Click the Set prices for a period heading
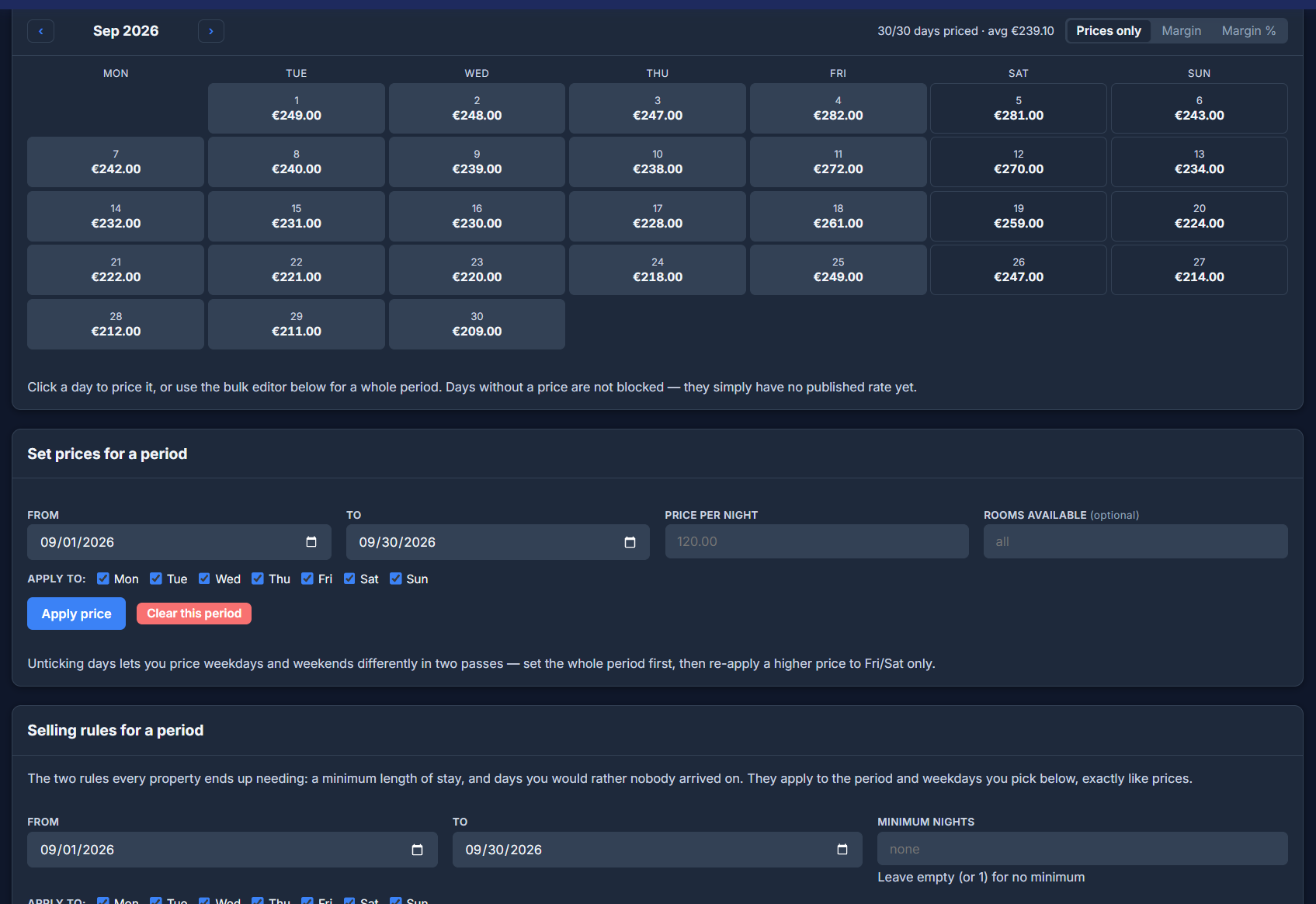Image resolution: width=1316 pixels, height=904 pixels. tap(107, 454)
